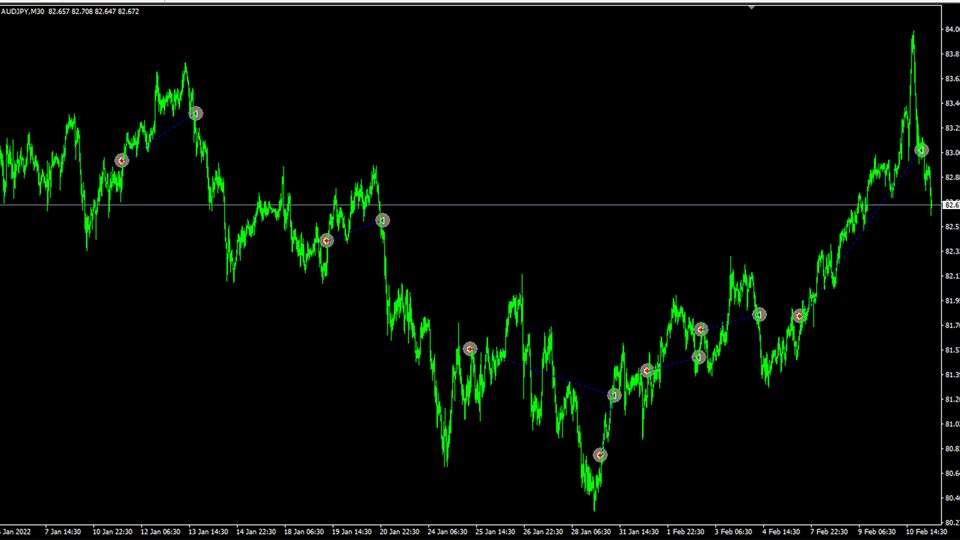
Task: Click the 80.6 price scale label
Action: click(x=952, y=473)
